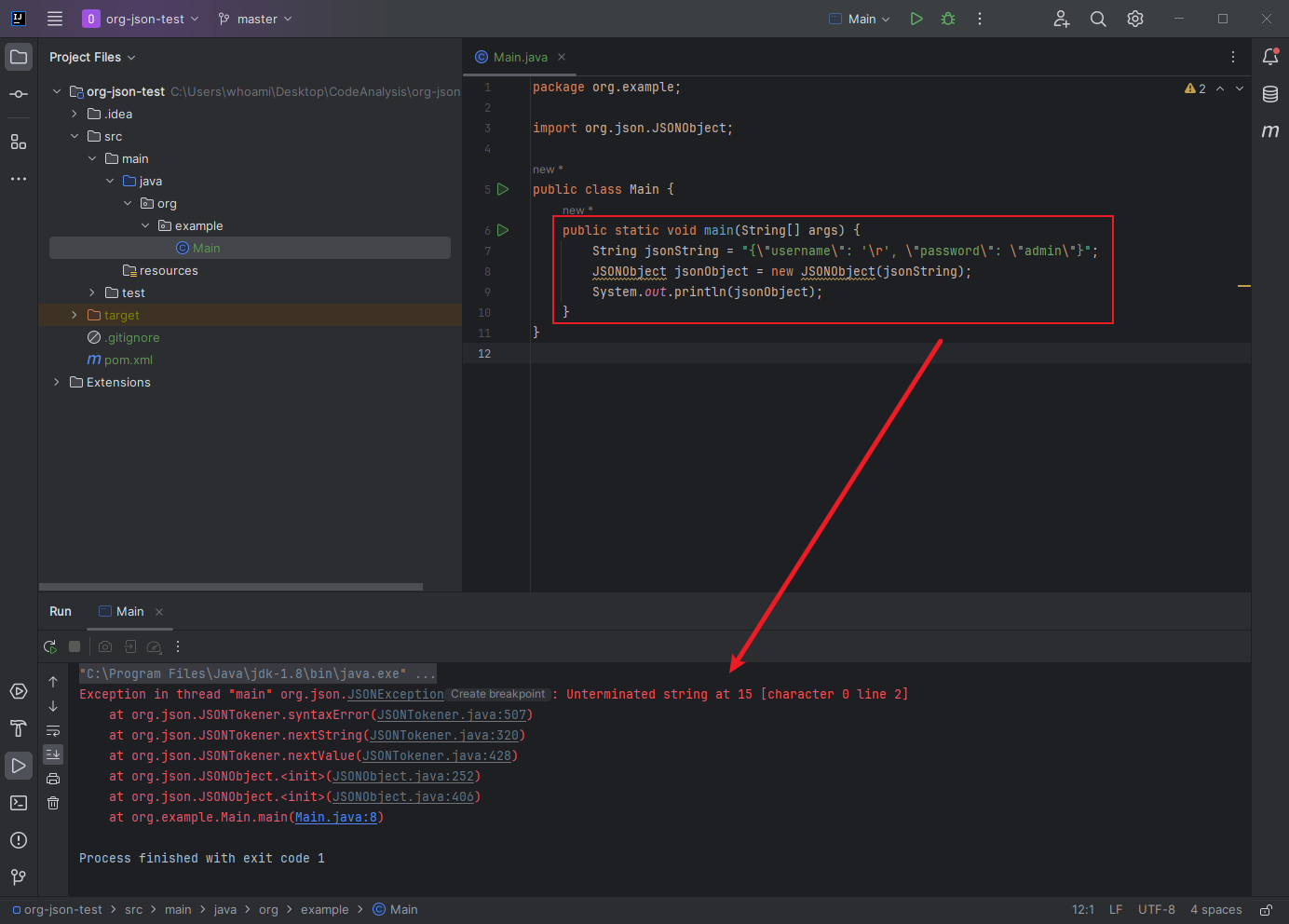Jump down the stack trace
The width and height of the screenshot is (1289, 924).
(x=53, y=706)
